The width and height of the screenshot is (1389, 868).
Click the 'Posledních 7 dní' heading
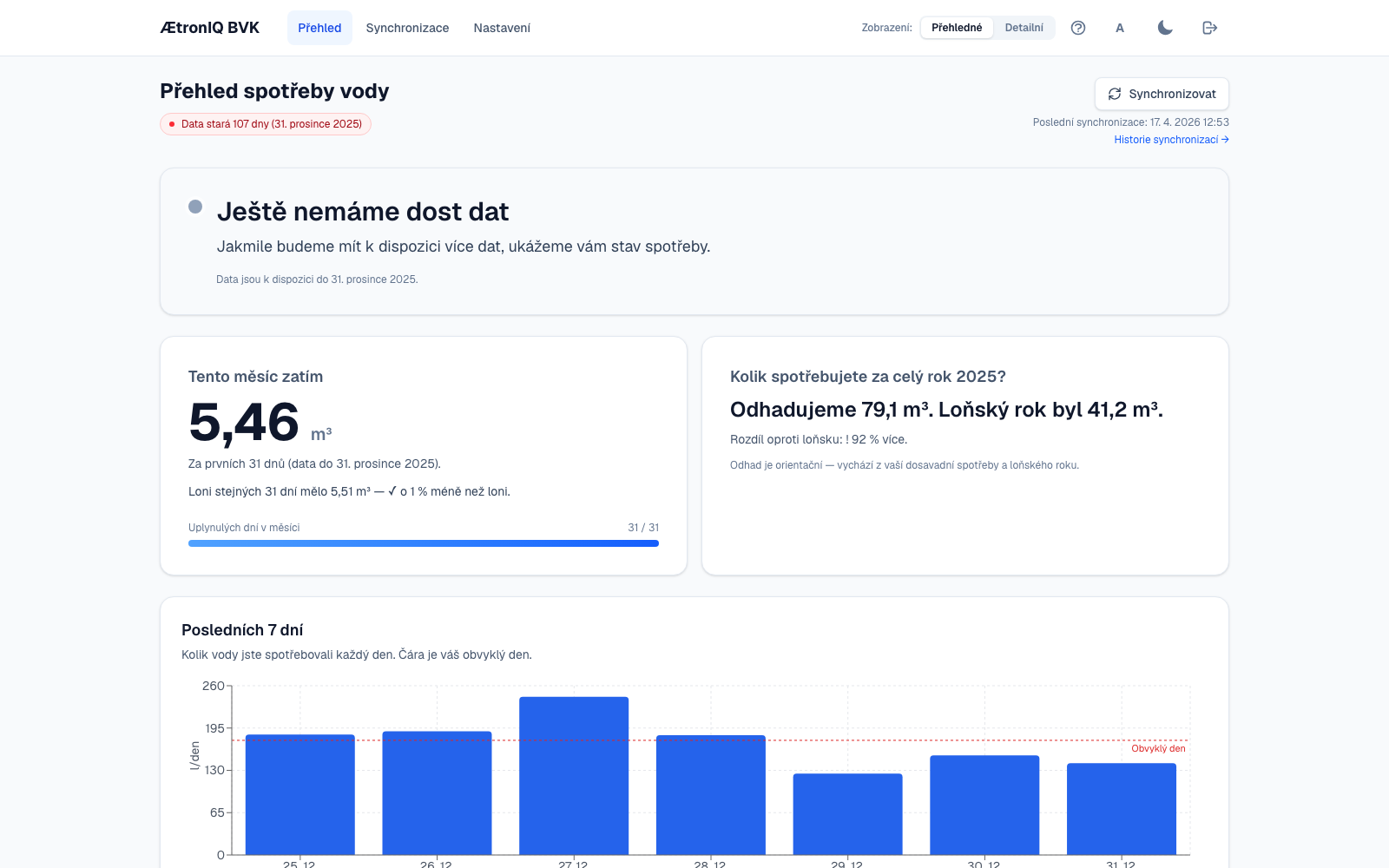[242, 630]
